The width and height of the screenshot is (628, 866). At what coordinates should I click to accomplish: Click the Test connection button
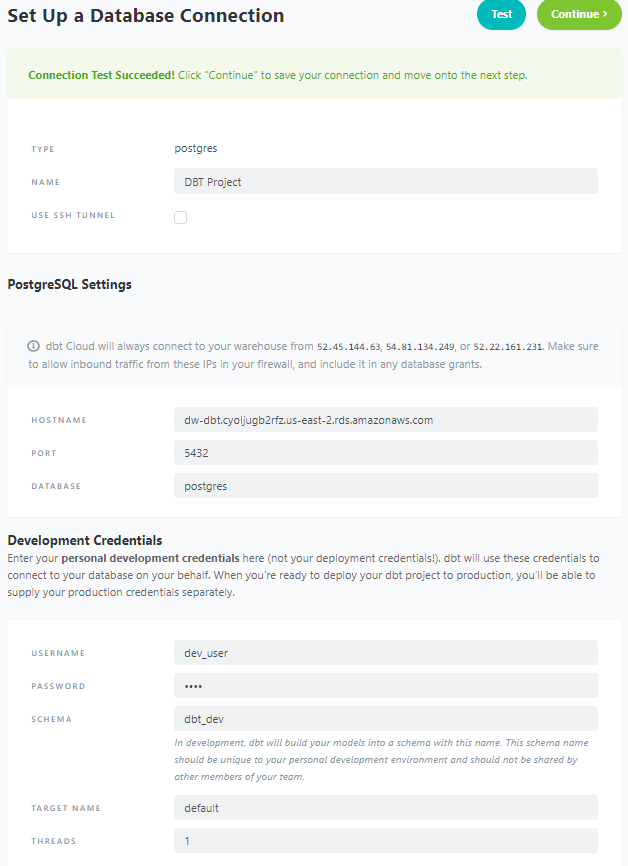(501, 15)
